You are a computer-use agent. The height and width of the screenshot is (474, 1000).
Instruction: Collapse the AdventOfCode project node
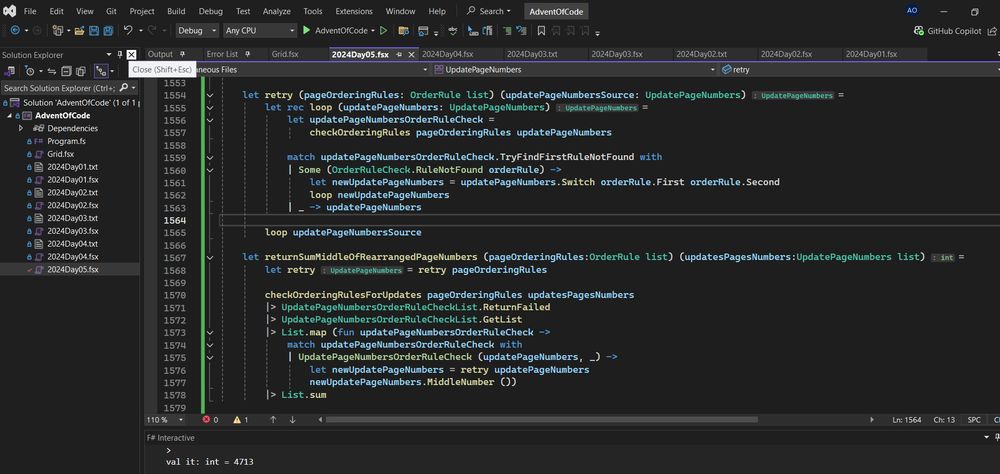(x=10, y=115)
